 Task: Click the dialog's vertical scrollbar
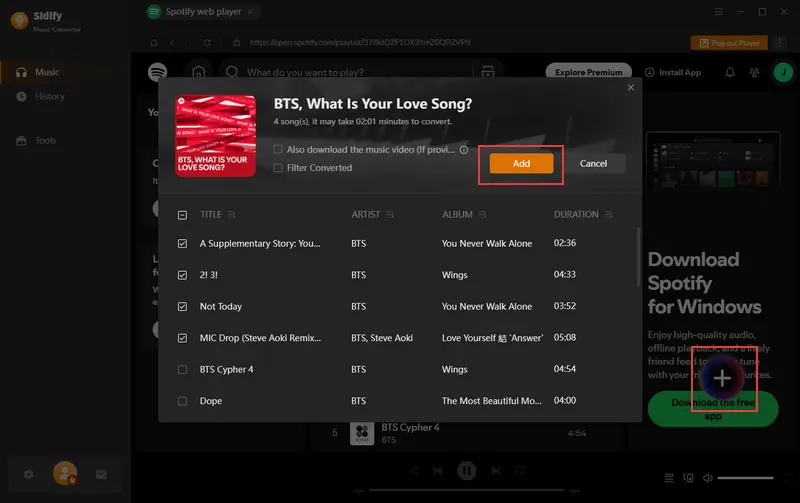638,257
